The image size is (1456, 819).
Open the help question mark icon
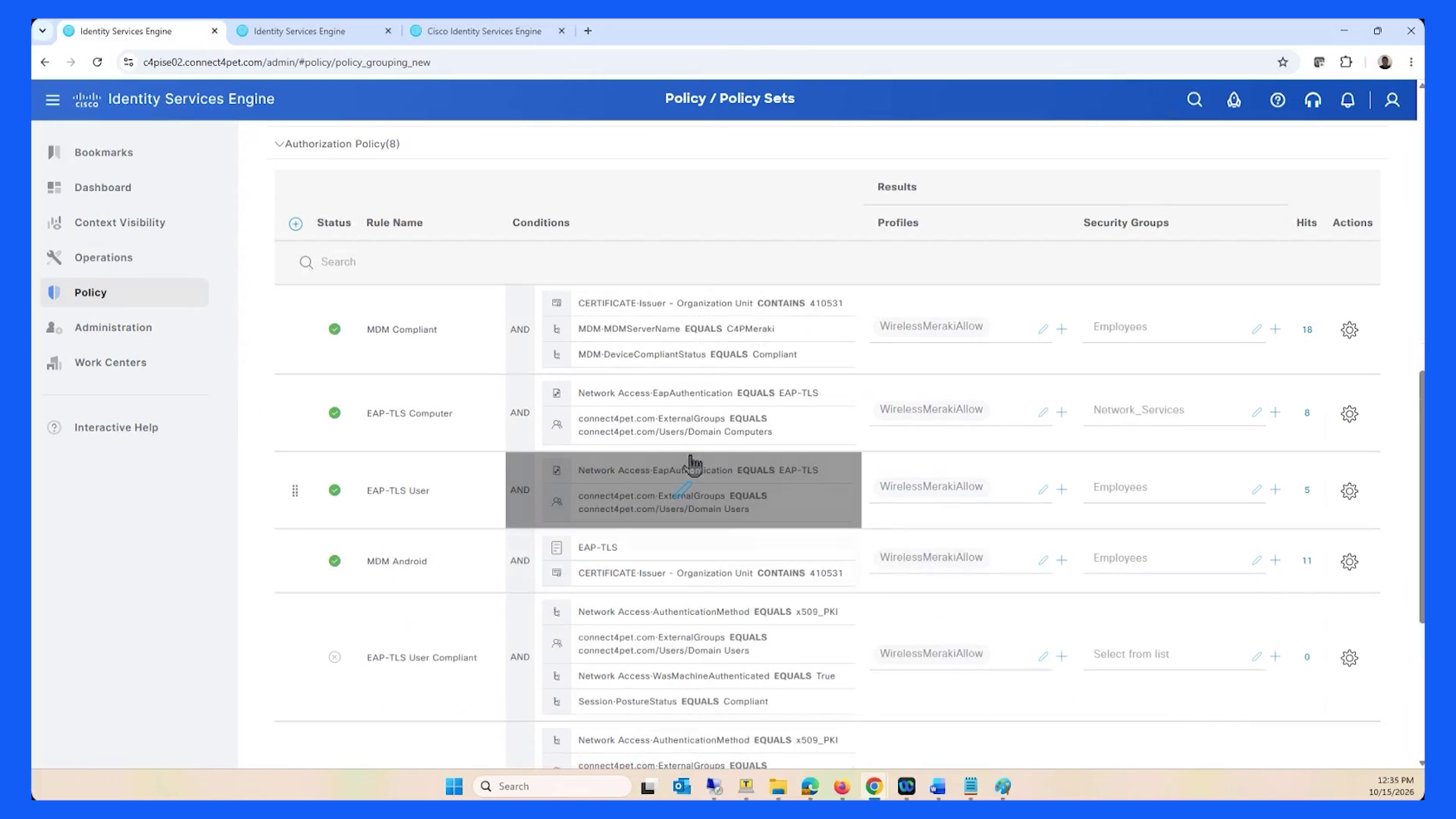coord(1278,99)
